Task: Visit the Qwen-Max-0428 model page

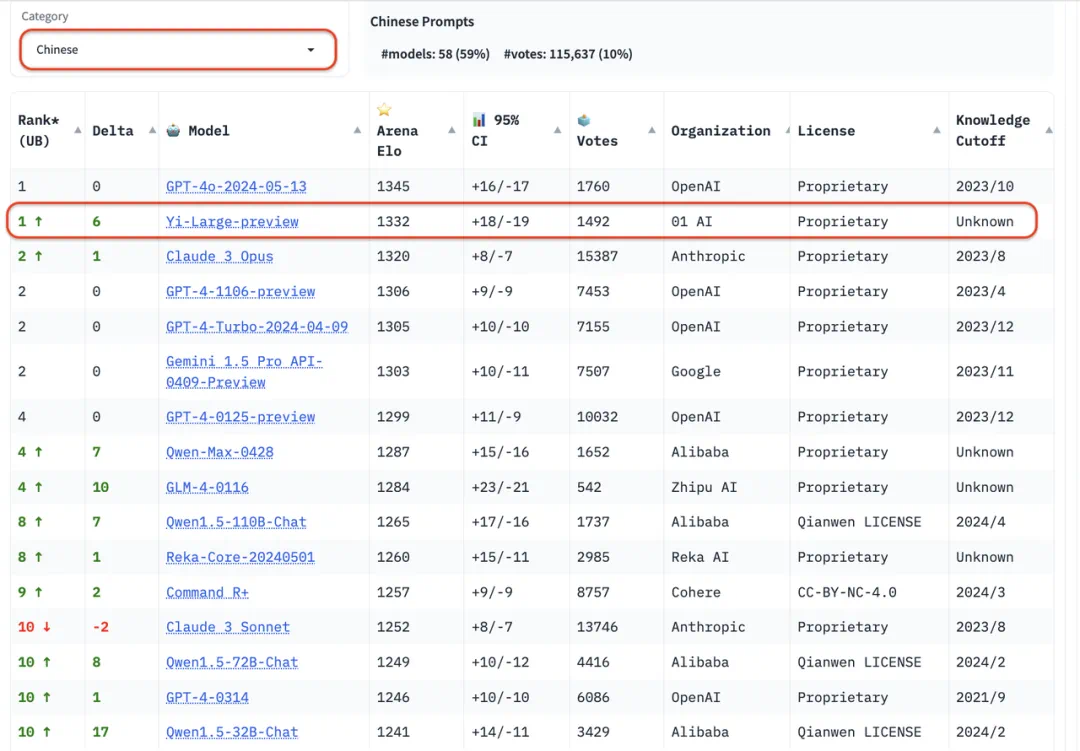Action: (x=219, y=452)
